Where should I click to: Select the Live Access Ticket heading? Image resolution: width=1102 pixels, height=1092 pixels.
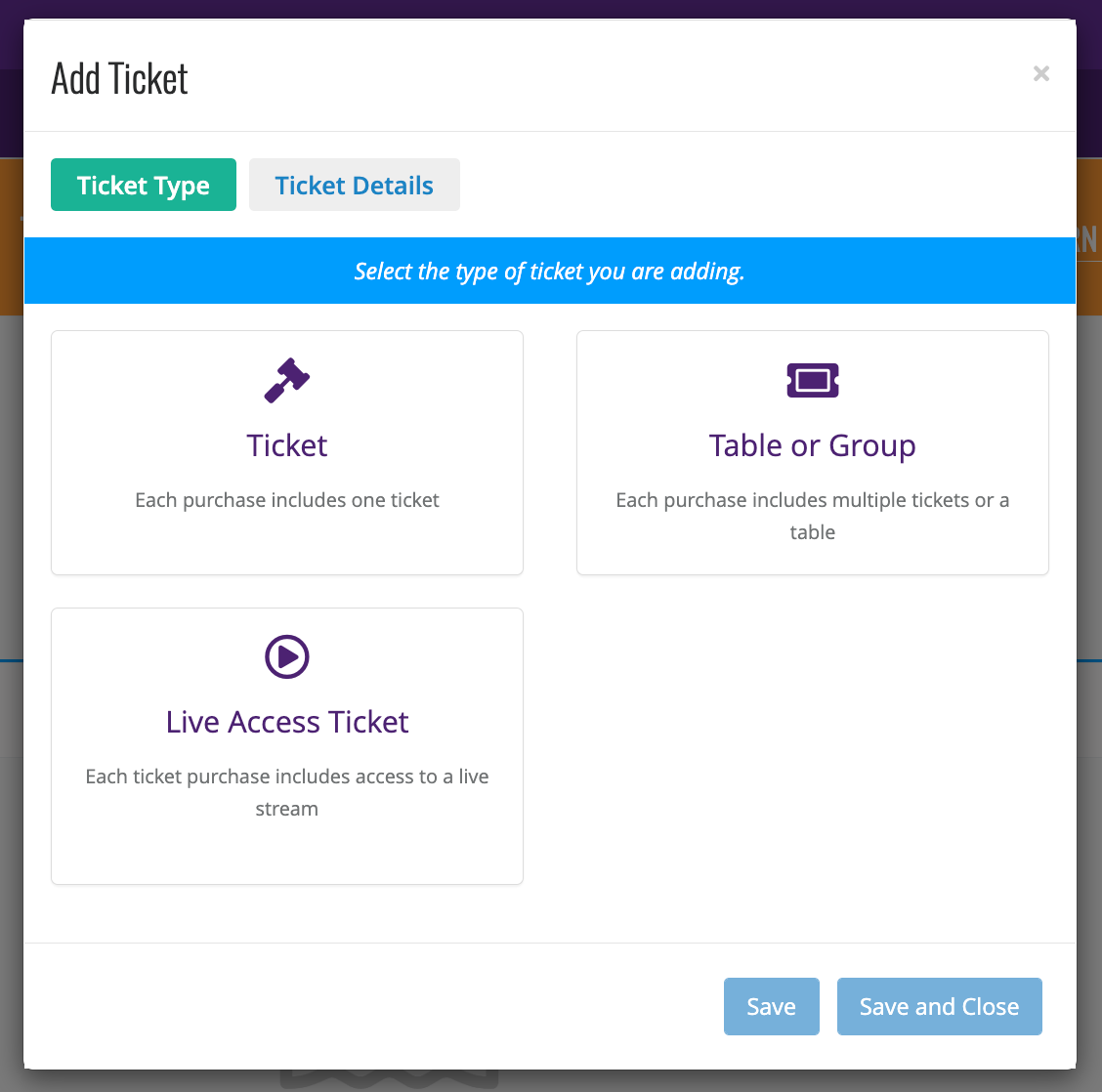[x=287, y=722]
